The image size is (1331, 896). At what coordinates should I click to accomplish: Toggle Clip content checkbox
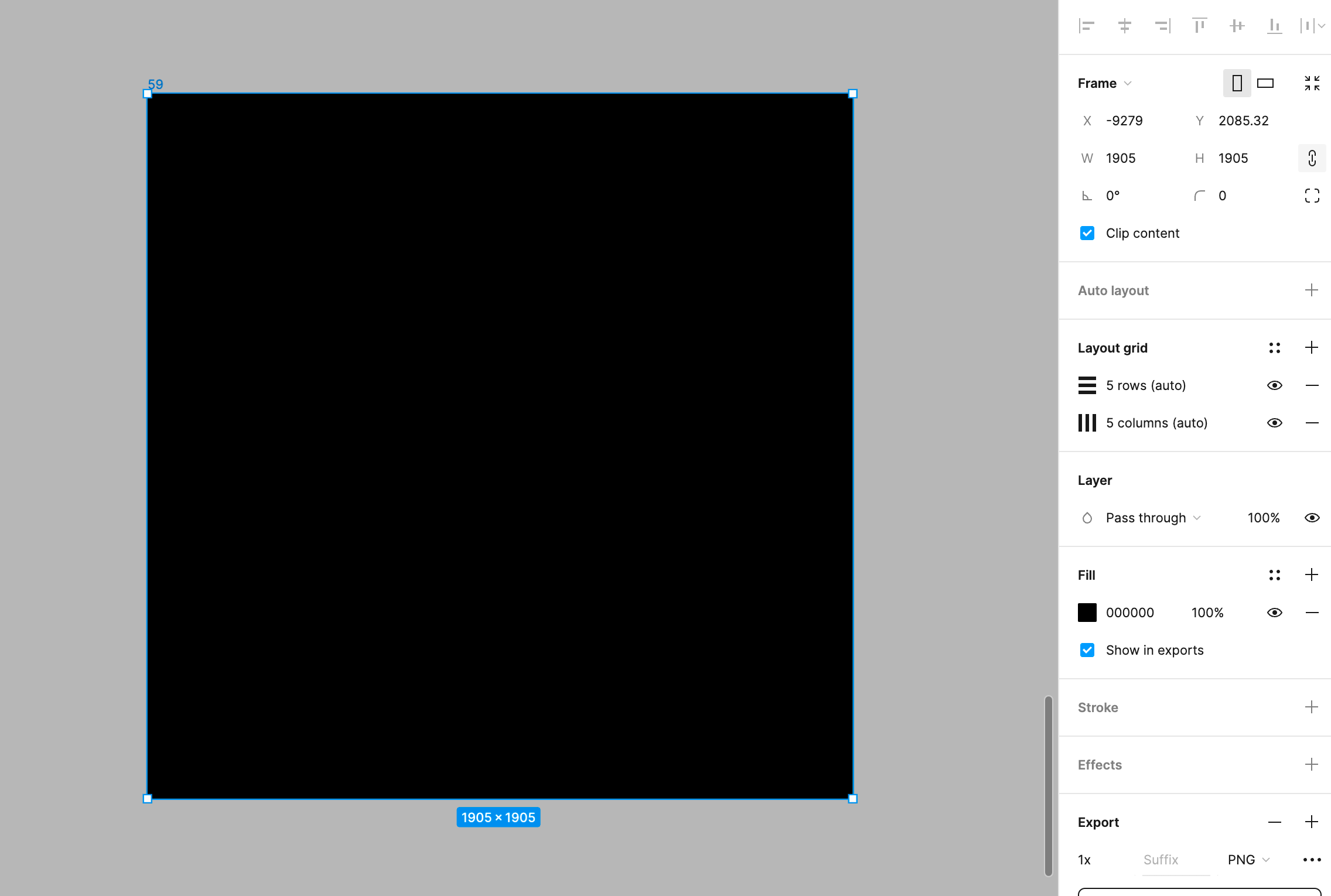point(1087,233)
